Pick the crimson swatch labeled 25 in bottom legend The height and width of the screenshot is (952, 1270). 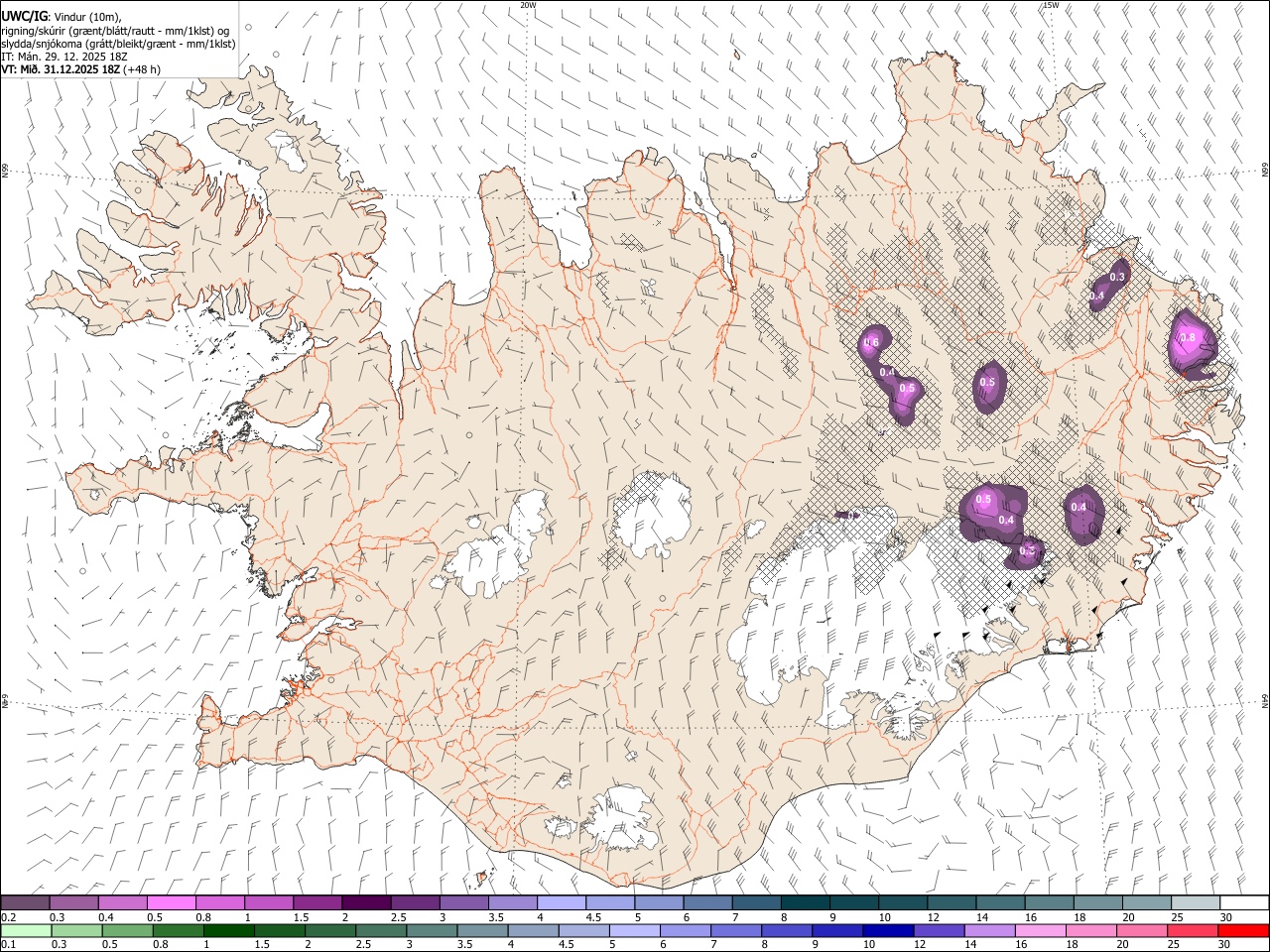click(1193, 931)
